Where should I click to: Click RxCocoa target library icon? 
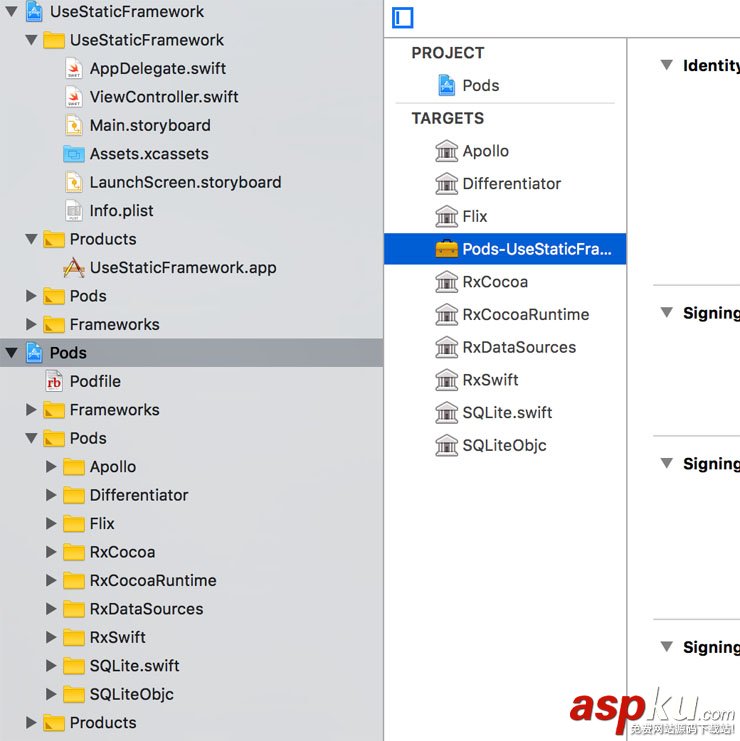point(447,282)
